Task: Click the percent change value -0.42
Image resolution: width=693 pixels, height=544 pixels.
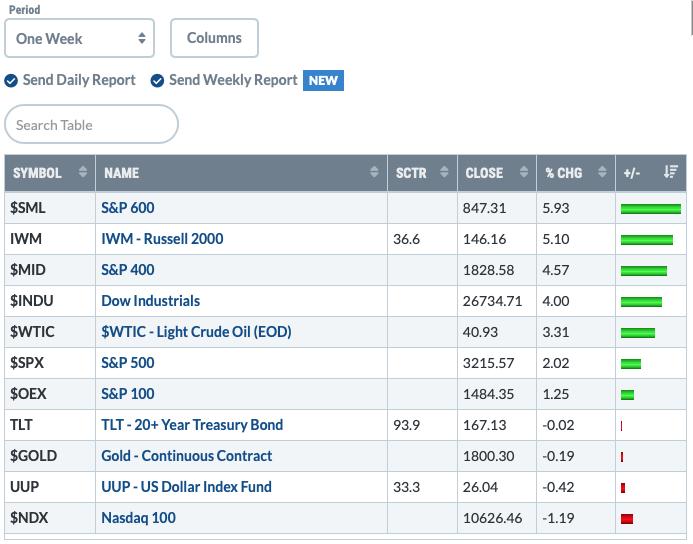Action: click(558, 487)
